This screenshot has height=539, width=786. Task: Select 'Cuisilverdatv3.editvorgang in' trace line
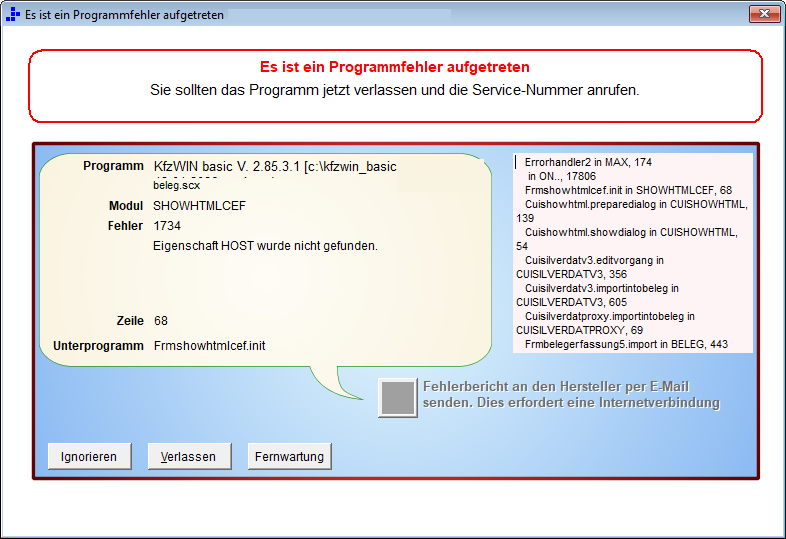(x=594, y=260)
